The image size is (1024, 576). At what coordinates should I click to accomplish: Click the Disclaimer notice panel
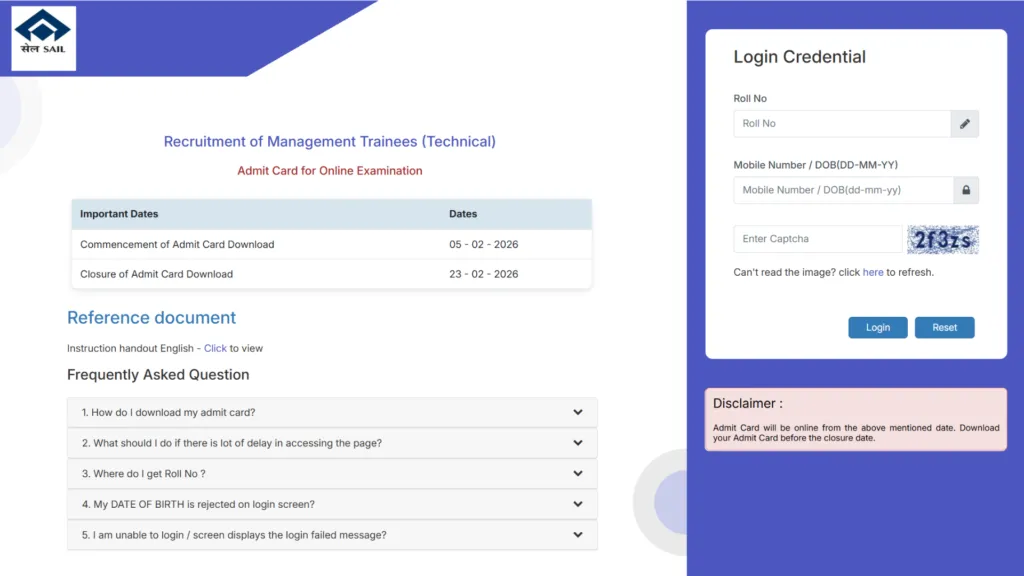coord(856,422)
